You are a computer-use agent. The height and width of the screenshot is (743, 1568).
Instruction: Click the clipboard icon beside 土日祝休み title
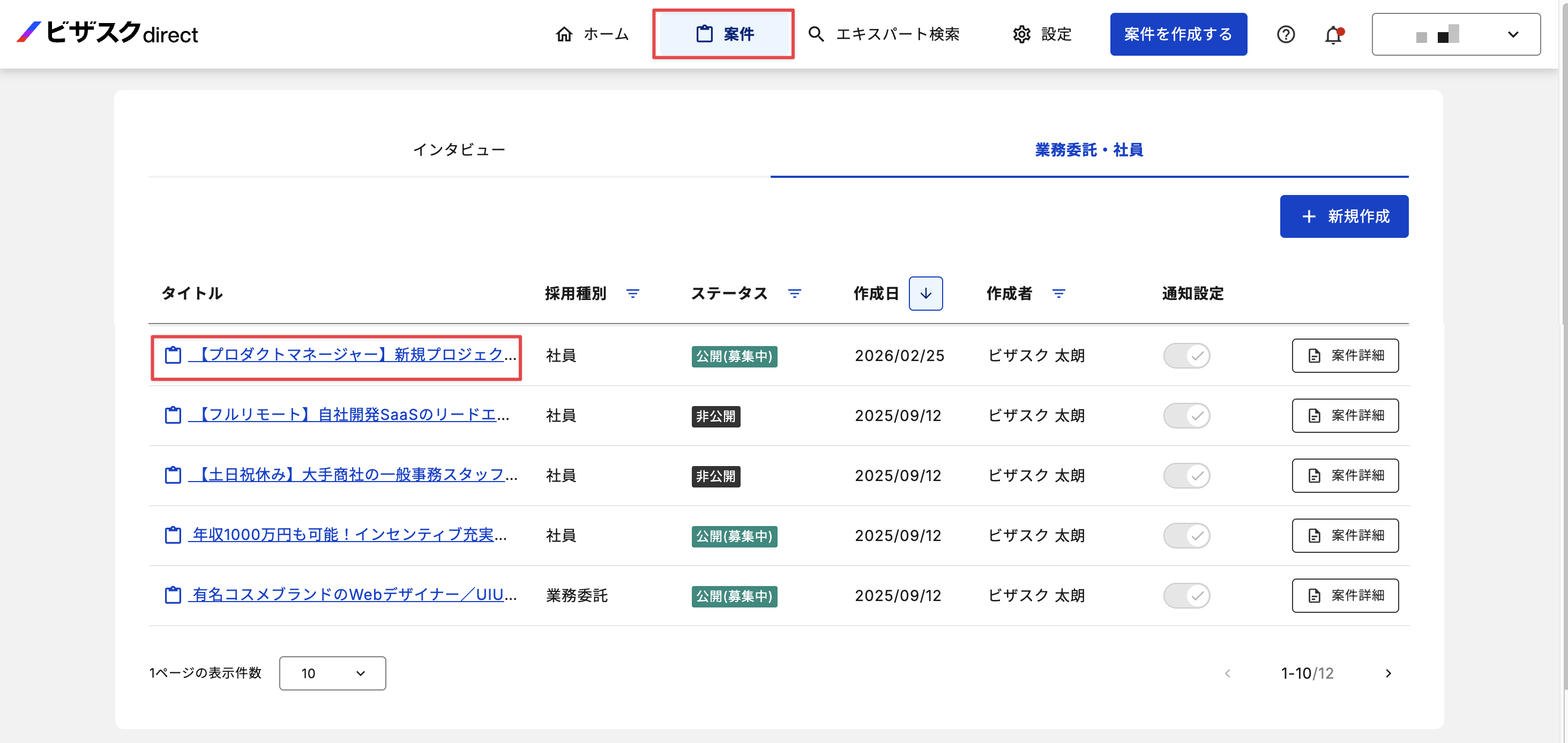point(173,475)
